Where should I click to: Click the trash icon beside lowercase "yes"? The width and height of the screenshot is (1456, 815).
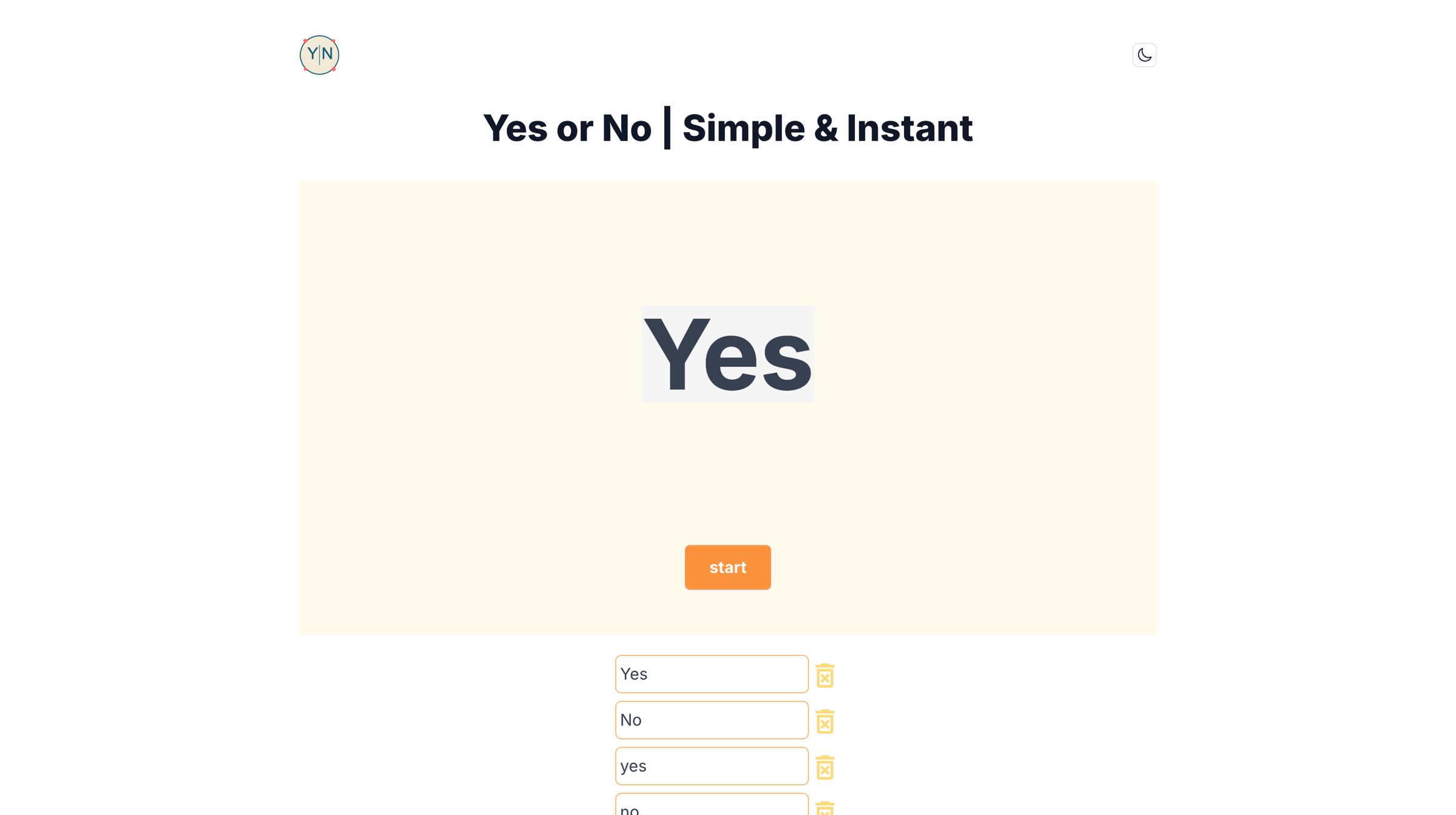pyautogui.click(x=825, y=768)
